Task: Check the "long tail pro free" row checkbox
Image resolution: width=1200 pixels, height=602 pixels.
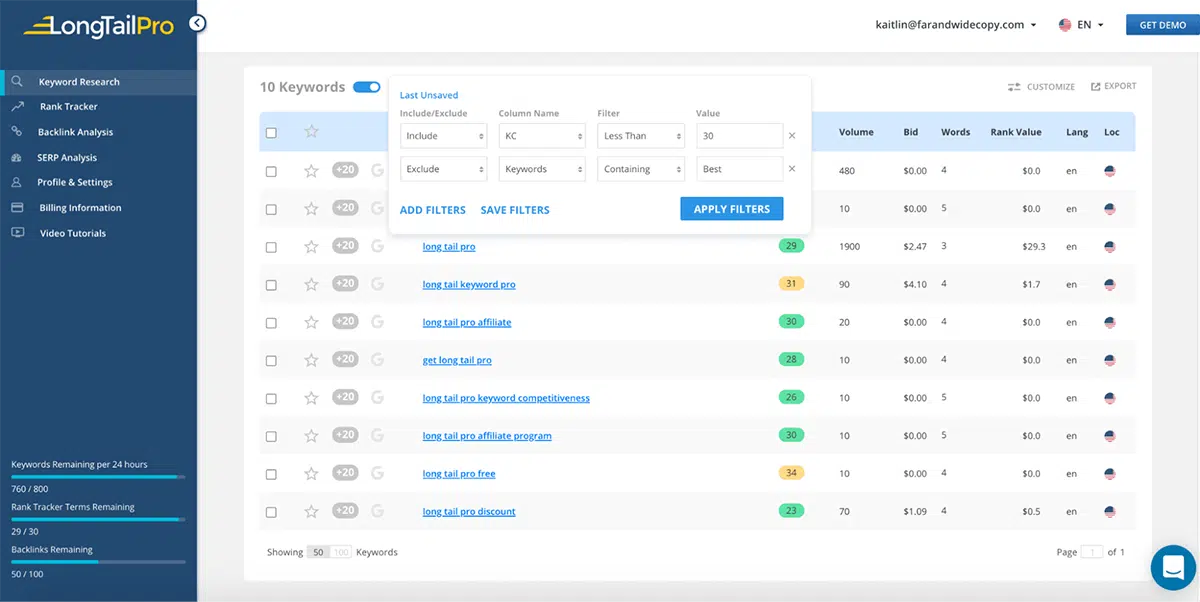Action: 271,474
